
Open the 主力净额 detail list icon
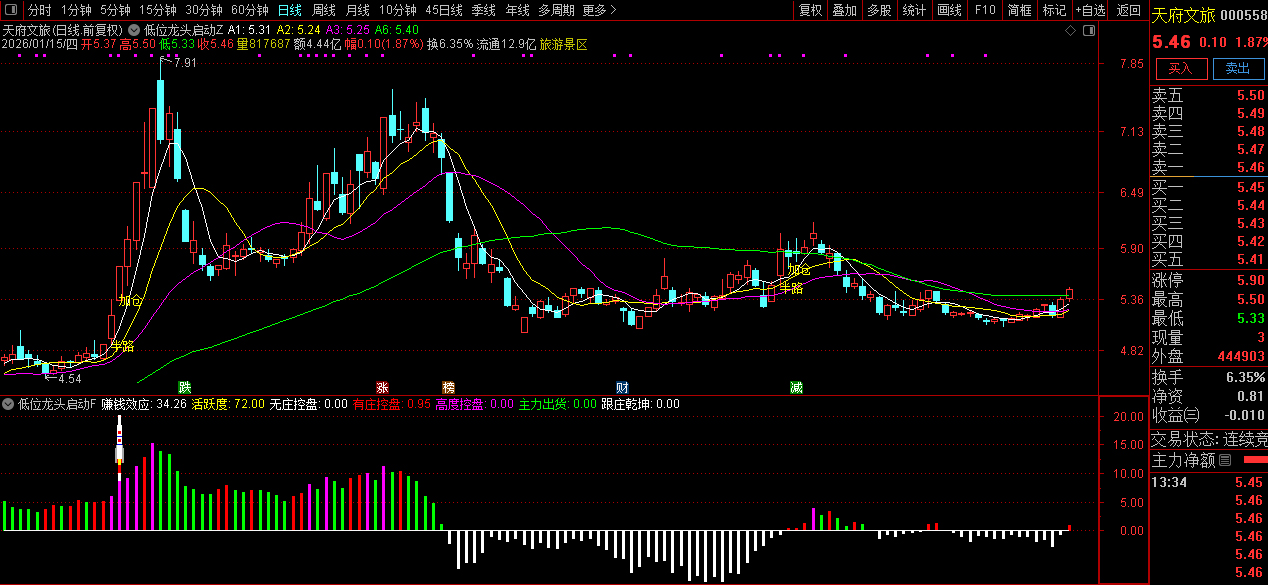(x=1225, y=461)
